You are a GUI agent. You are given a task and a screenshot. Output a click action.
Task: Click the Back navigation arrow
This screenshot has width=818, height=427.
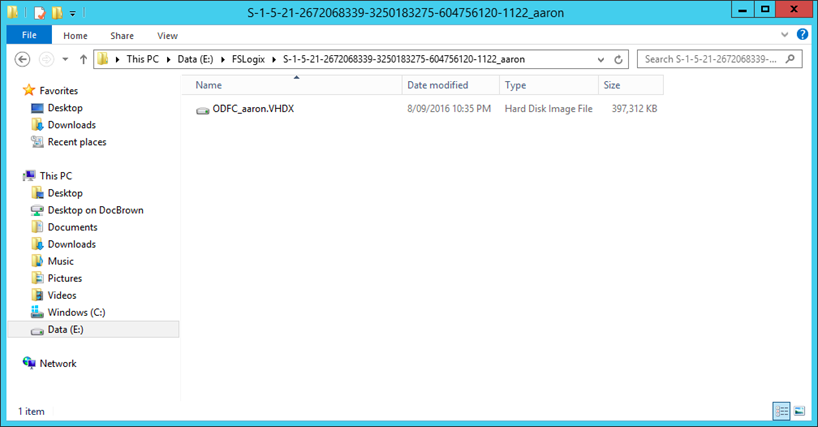[22, 59]
